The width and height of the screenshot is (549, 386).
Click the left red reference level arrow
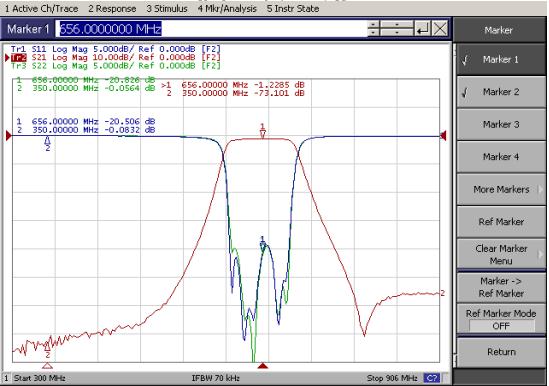click(x=9, y=136)
